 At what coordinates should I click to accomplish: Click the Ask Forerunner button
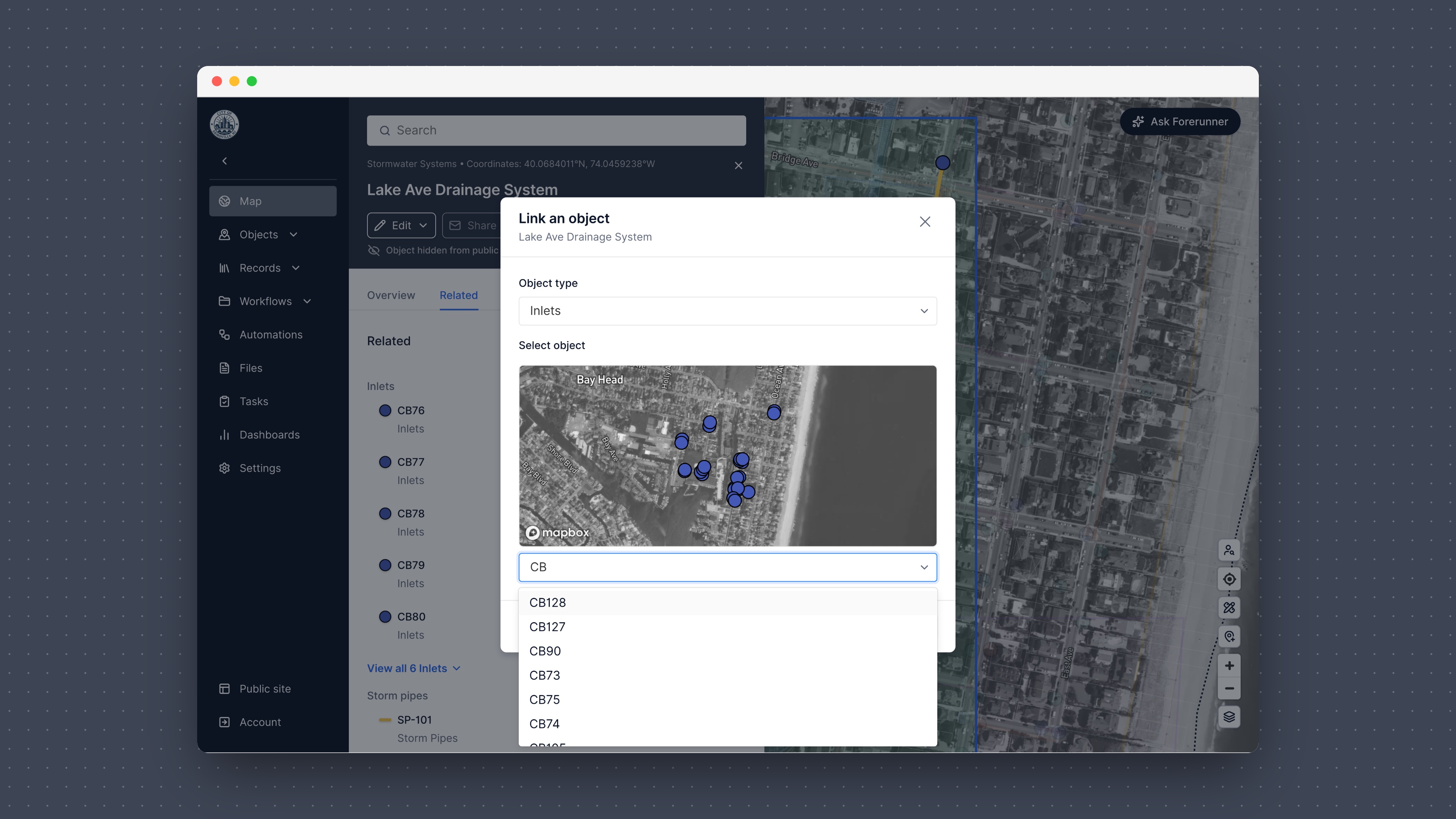1180,121
